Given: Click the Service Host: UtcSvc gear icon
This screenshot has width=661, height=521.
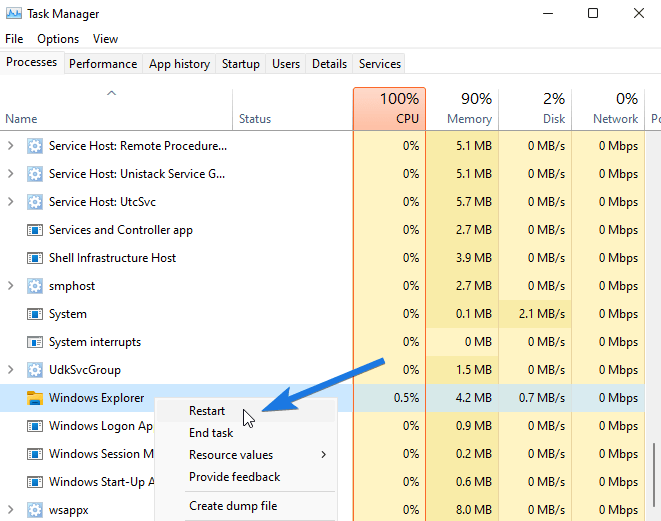Looking at the screenshot, I should tap(35, 202).
